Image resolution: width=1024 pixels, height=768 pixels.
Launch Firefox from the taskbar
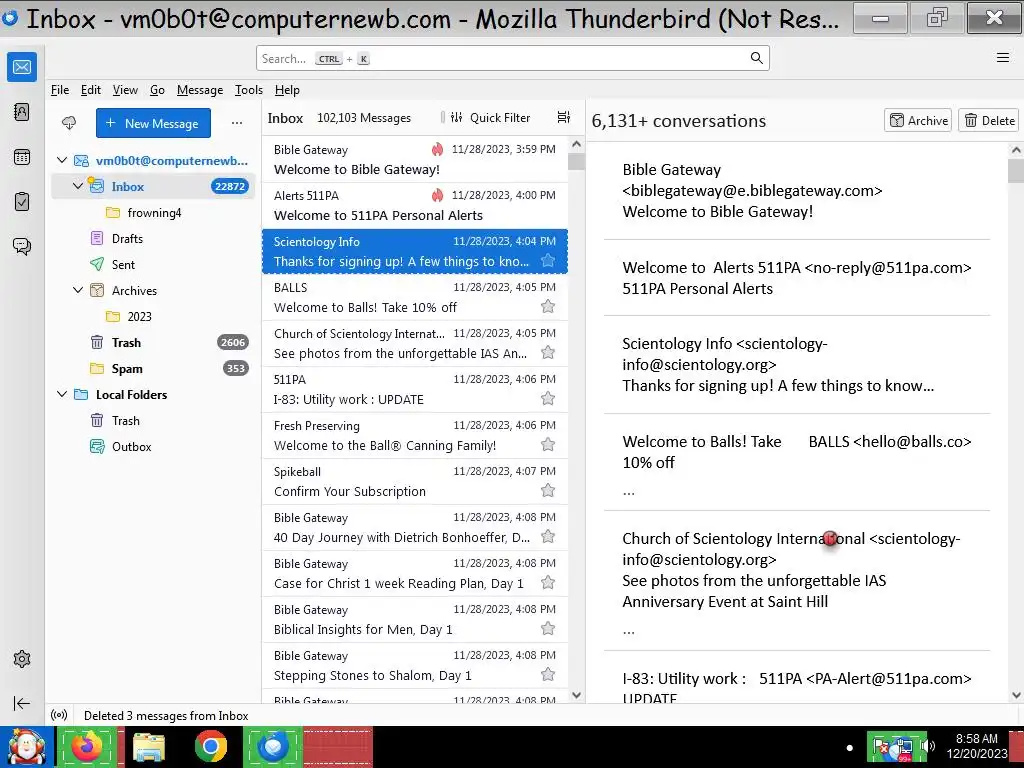tap(87, 746)
